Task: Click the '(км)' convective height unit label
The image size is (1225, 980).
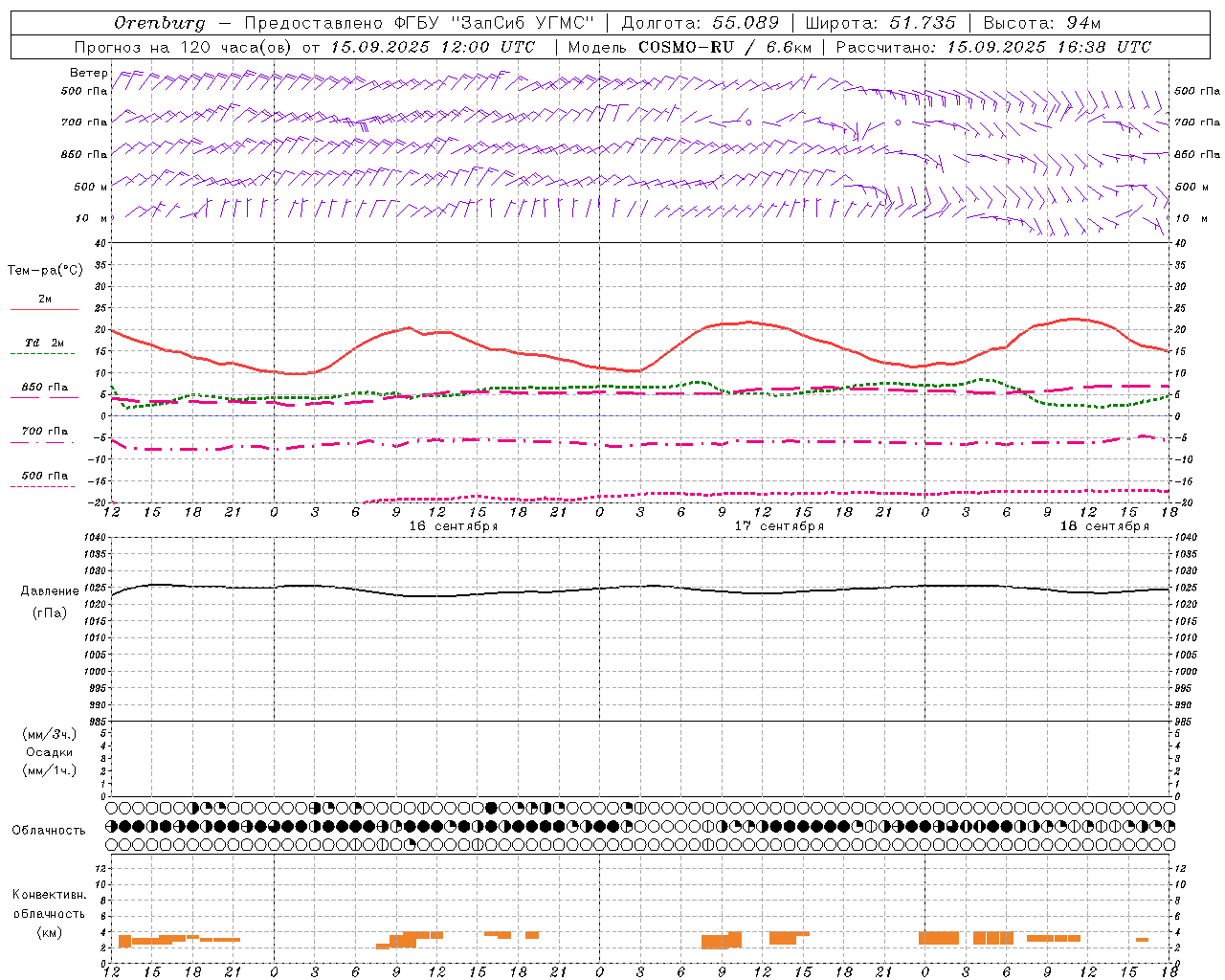Action: pyautogui.click(x=50, y=932)
